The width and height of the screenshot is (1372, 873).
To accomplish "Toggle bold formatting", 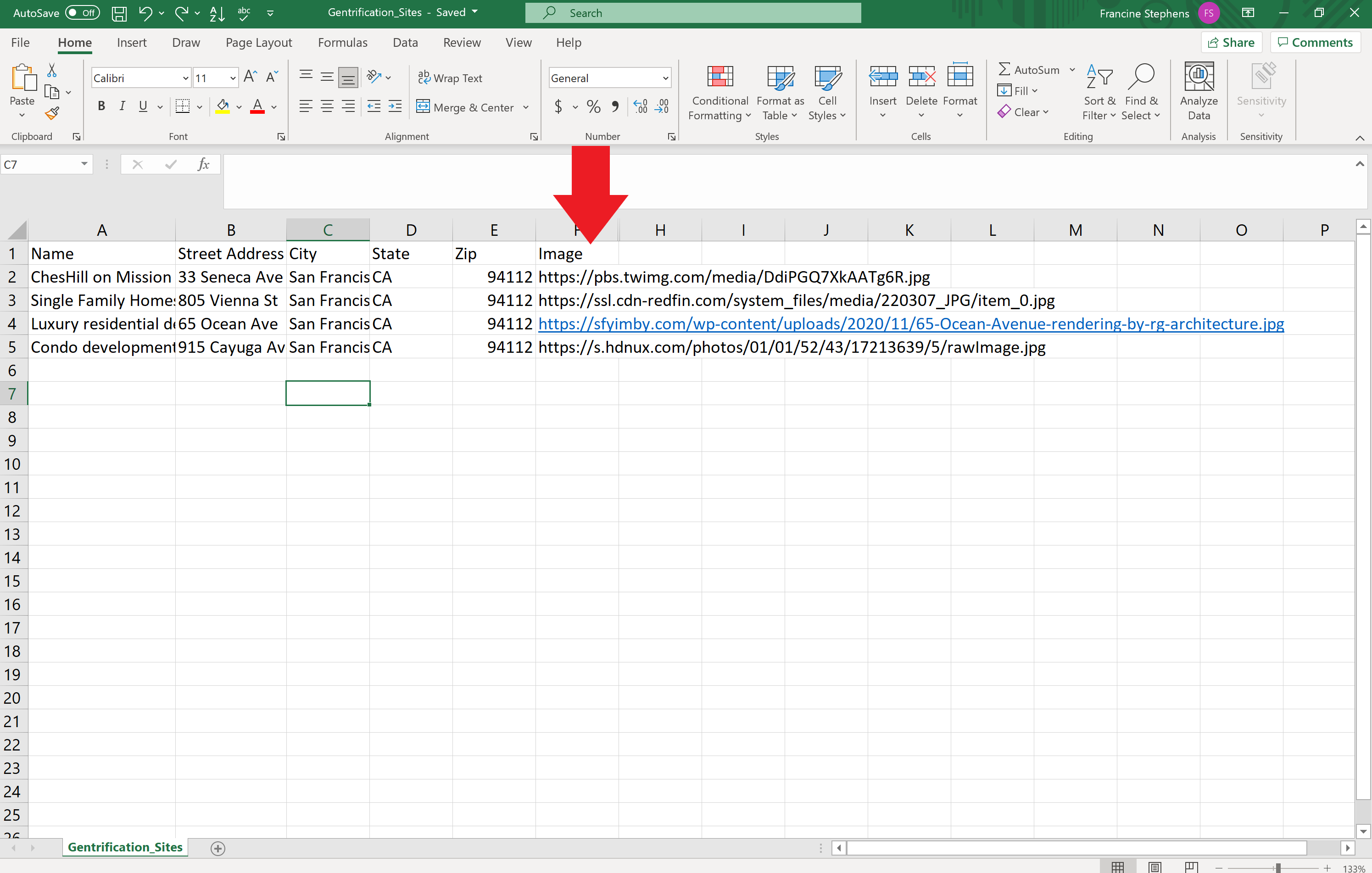I will coord(101,106).
